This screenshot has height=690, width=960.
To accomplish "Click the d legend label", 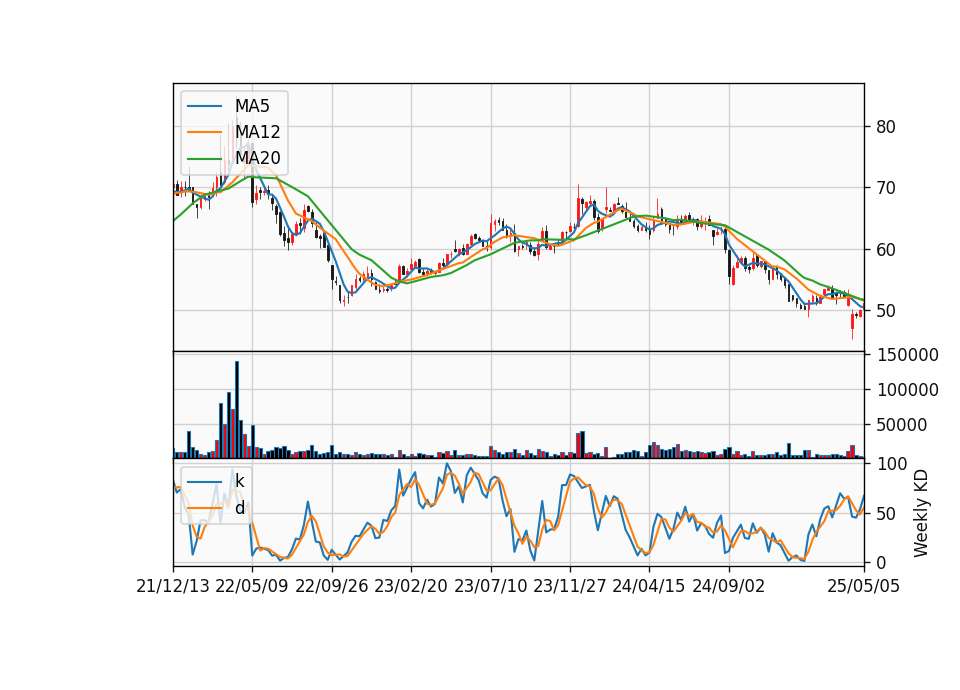I will (239, 508).
